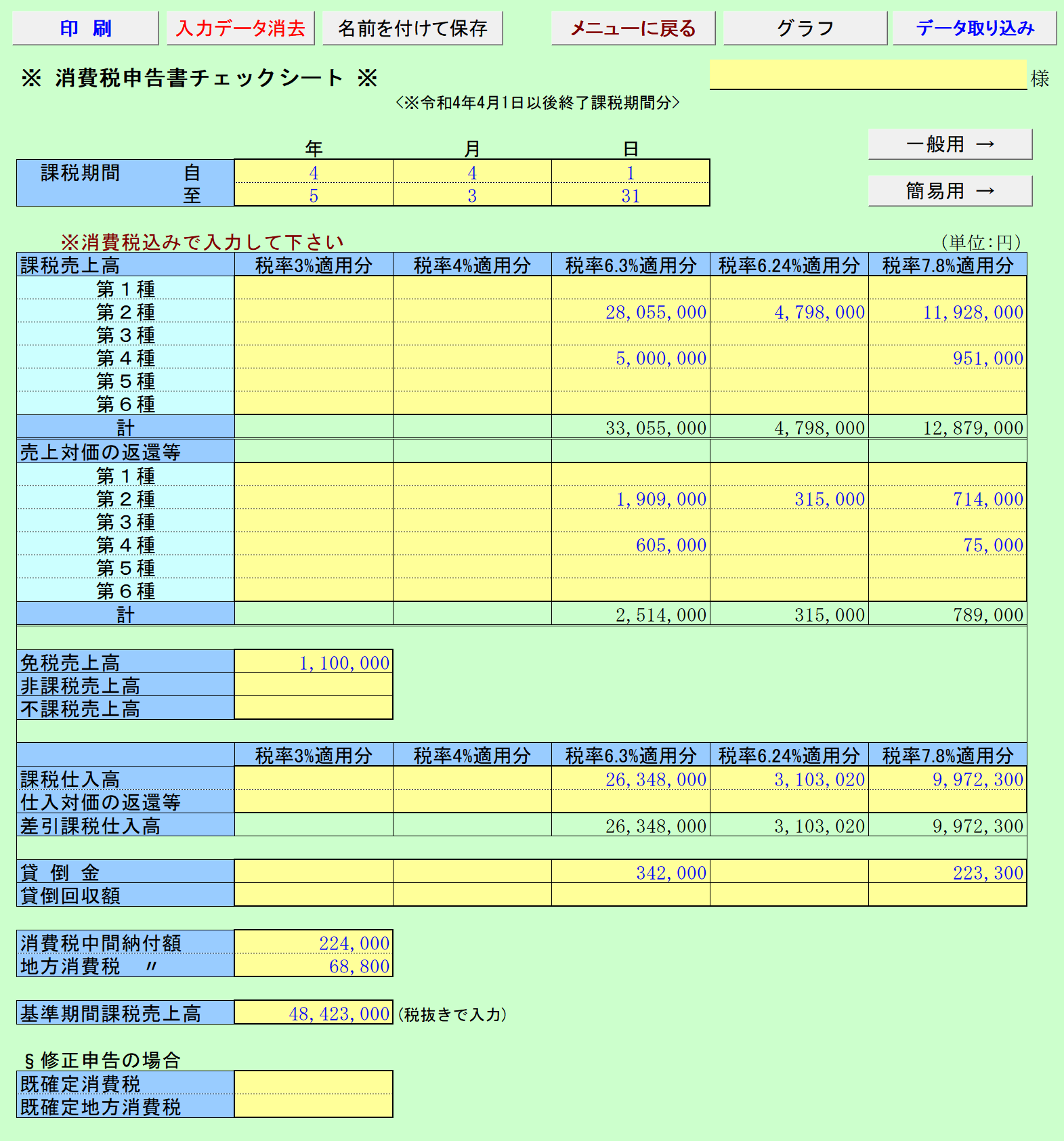This screenshot has height=1141, width=1064.
Task: Click データ取り込み import button
Action: click(975, 28)
